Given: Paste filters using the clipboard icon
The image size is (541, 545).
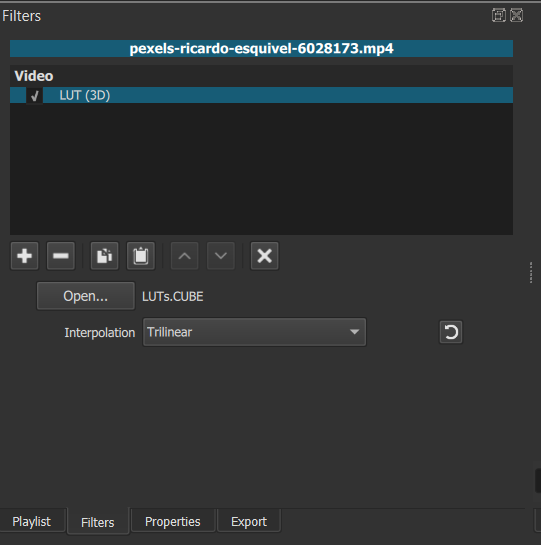Looking at the screenshot, I should pos(141,256).
